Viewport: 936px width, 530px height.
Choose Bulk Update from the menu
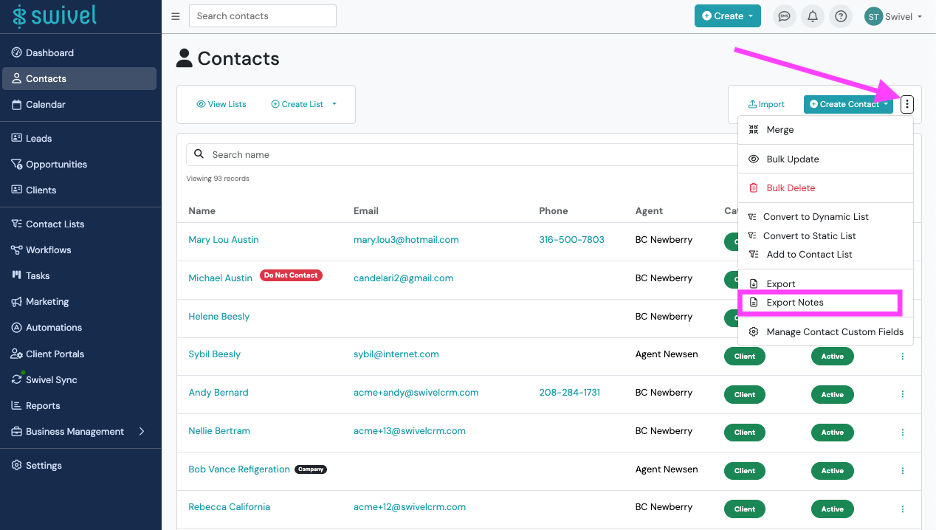[825, 159]
